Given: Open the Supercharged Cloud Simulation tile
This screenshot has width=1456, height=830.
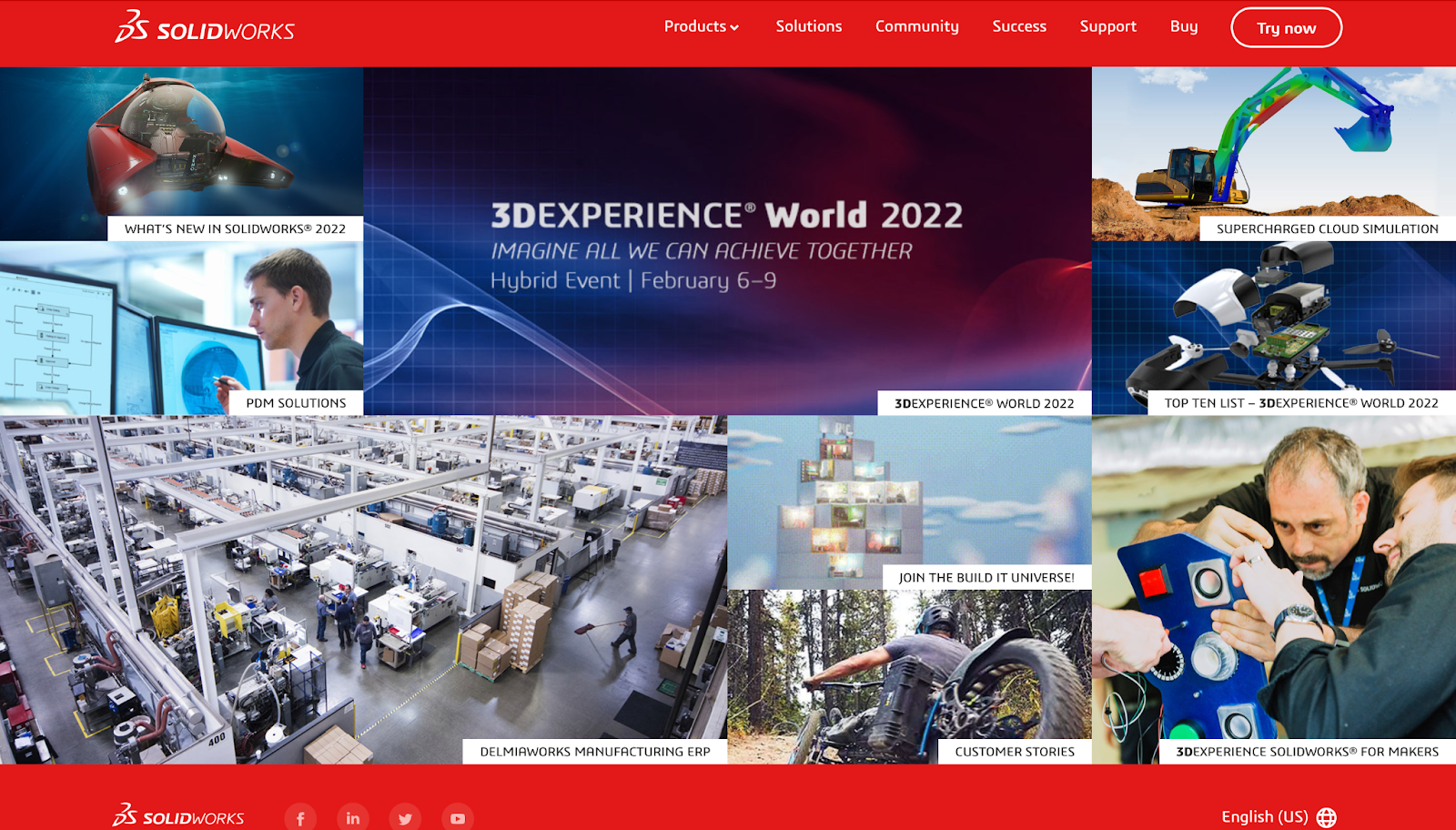Looking at the screenshot, I should [1274, 154].
